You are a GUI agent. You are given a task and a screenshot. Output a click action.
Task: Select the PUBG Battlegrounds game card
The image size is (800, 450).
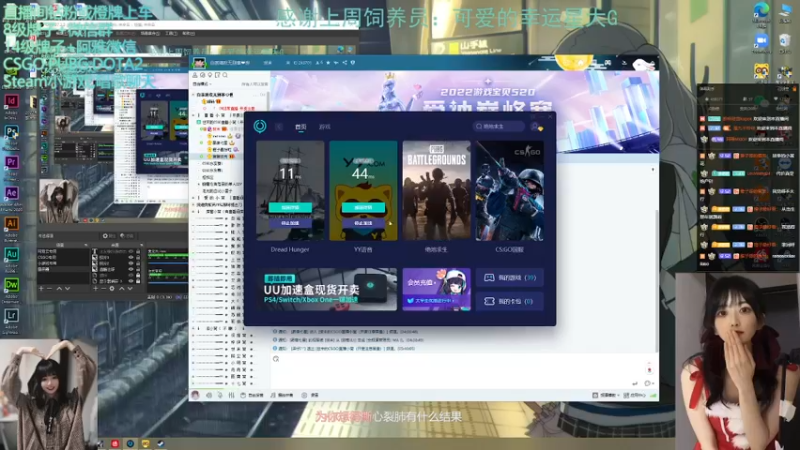point(437,191)
